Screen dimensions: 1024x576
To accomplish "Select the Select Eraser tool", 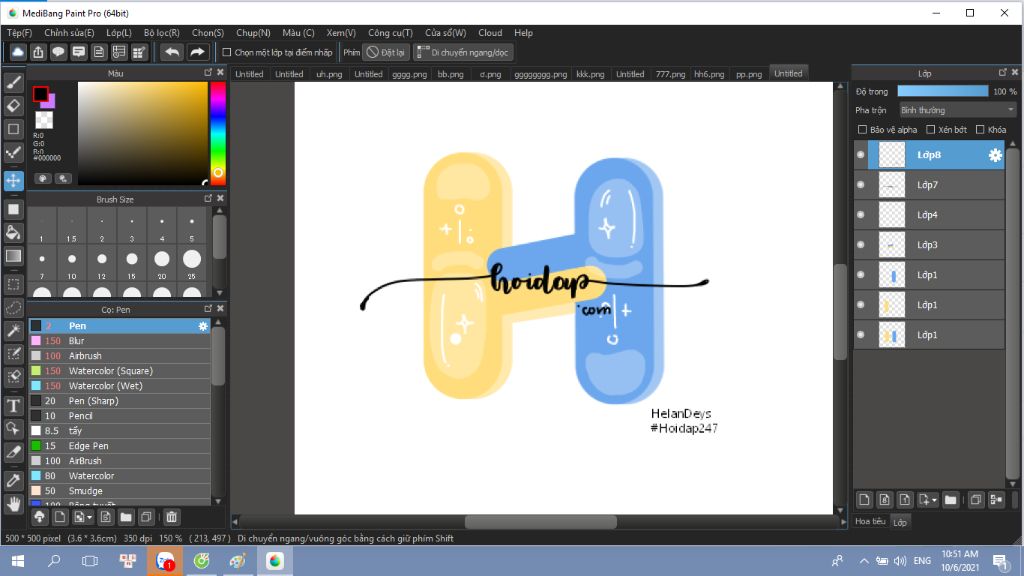I will 13,377.
